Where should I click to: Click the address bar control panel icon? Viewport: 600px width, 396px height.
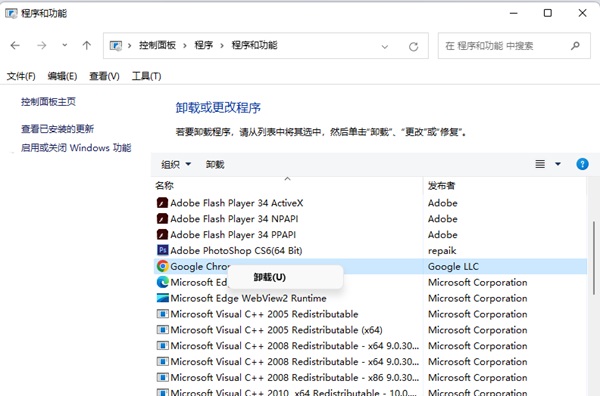pos(116,46)
